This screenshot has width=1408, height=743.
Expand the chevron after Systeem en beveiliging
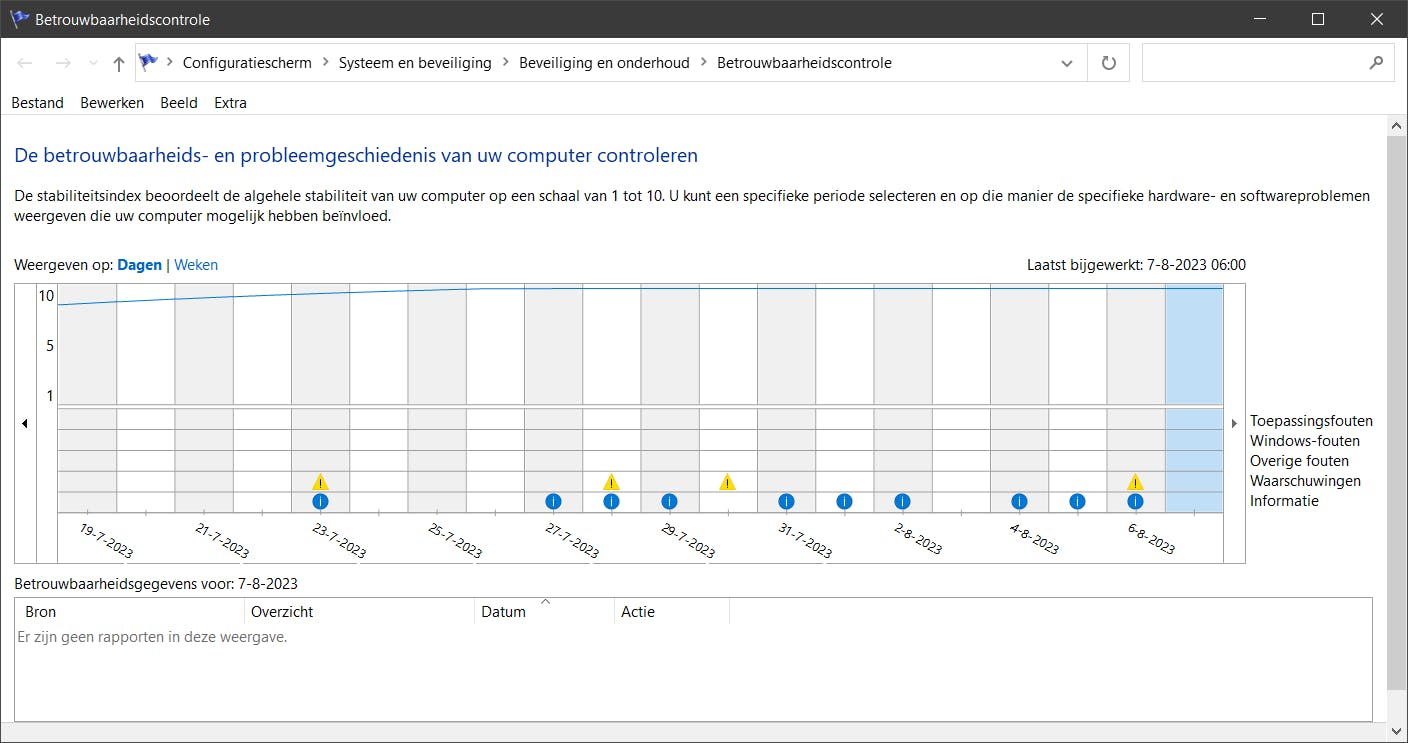coord(506,63)
